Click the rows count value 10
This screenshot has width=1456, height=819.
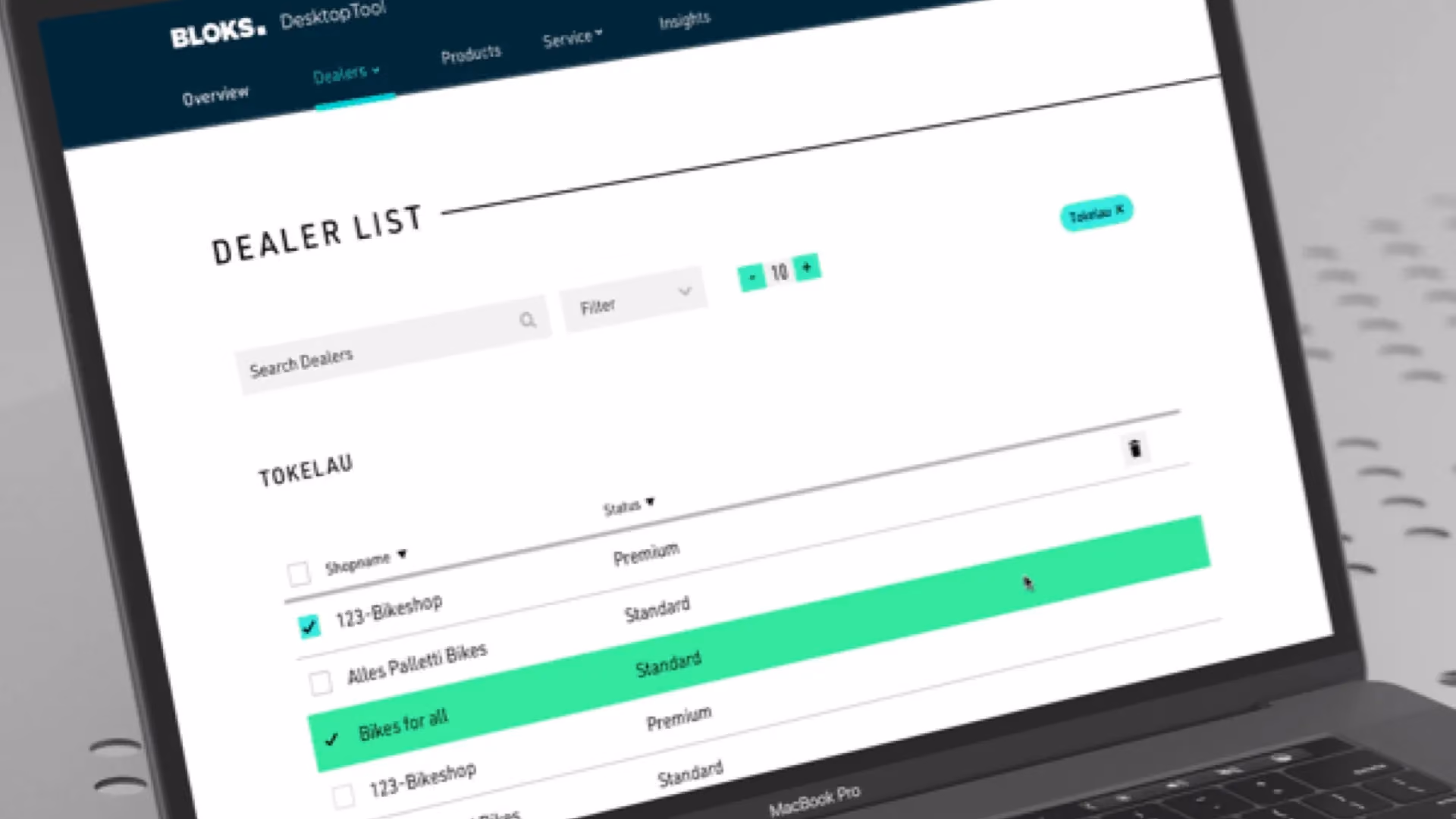point(780,272)
